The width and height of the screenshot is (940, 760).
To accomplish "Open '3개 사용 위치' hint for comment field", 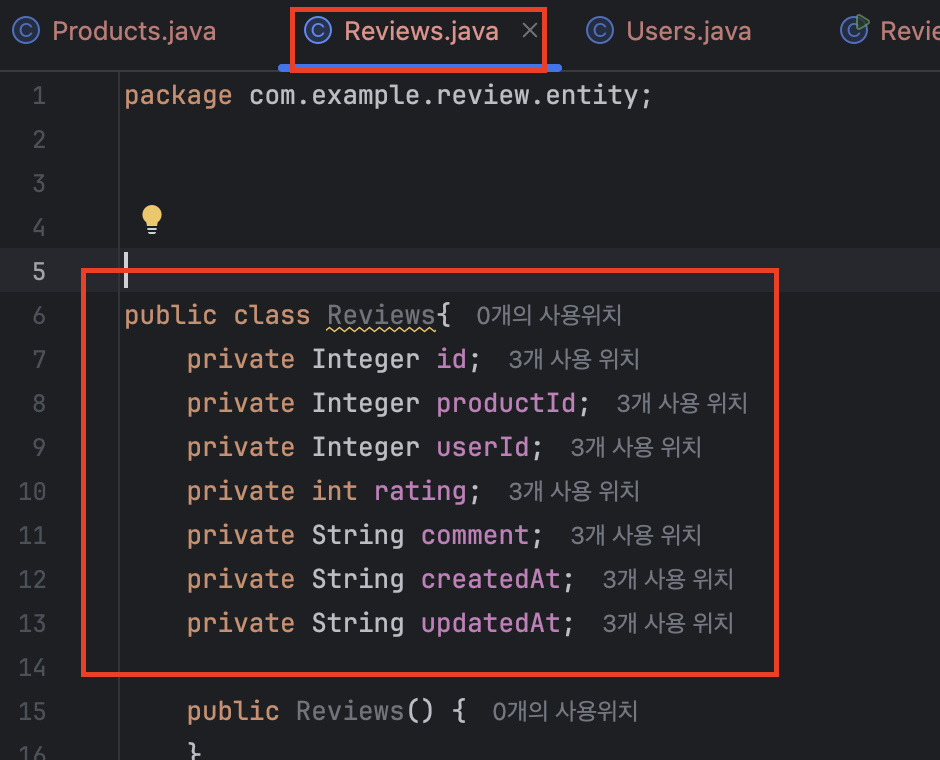I will coord(635,536).
